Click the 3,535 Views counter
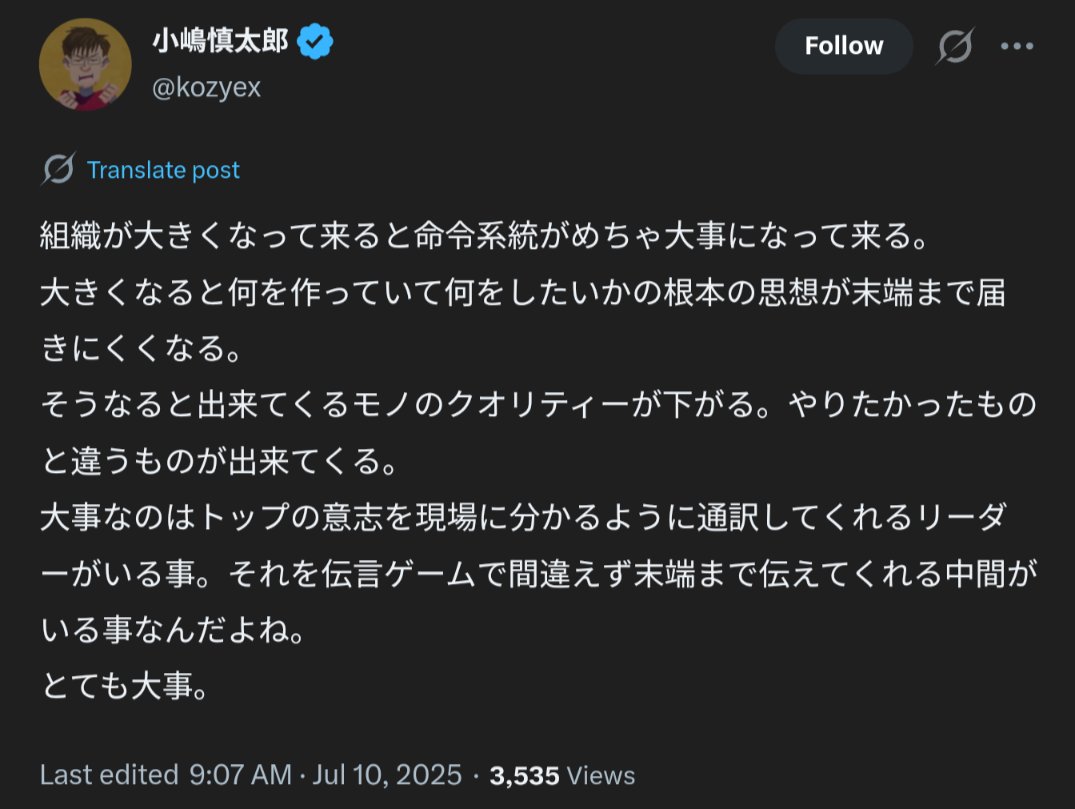The width and height of the screenshot is (1075, 809). click(562, 775)
